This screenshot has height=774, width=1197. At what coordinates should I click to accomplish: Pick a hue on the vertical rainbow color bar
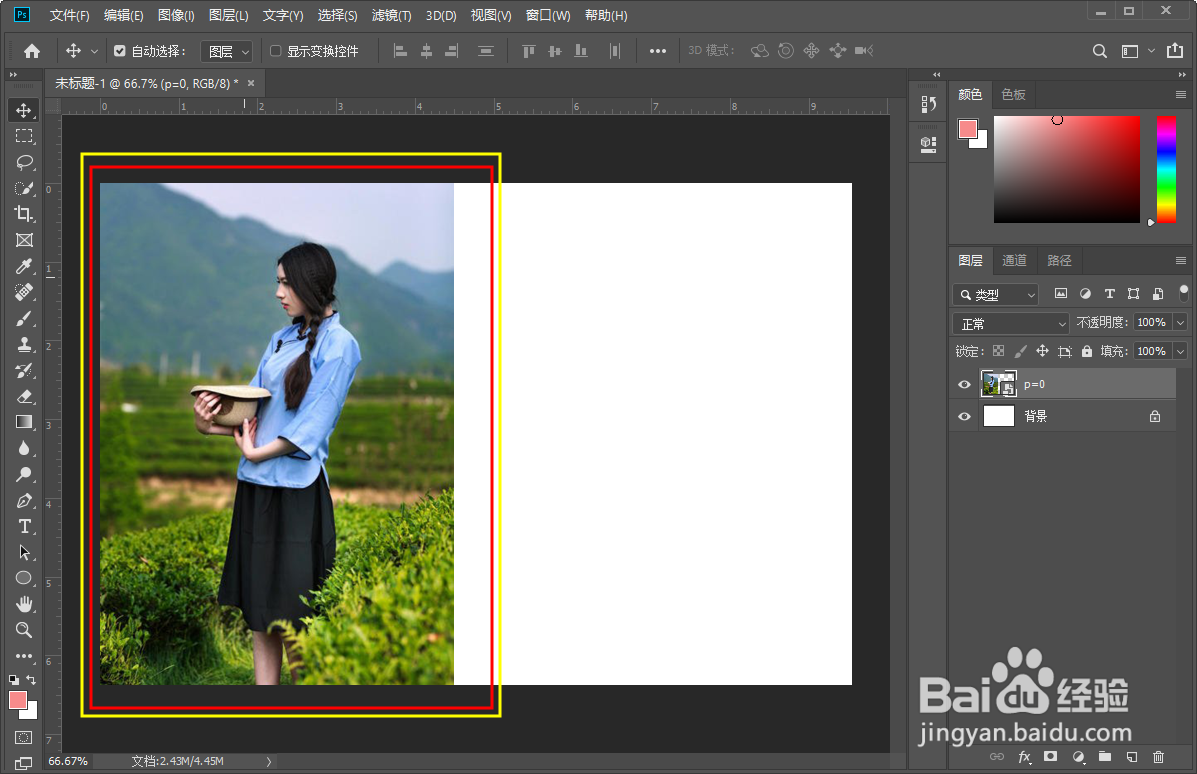[1166, 170]
